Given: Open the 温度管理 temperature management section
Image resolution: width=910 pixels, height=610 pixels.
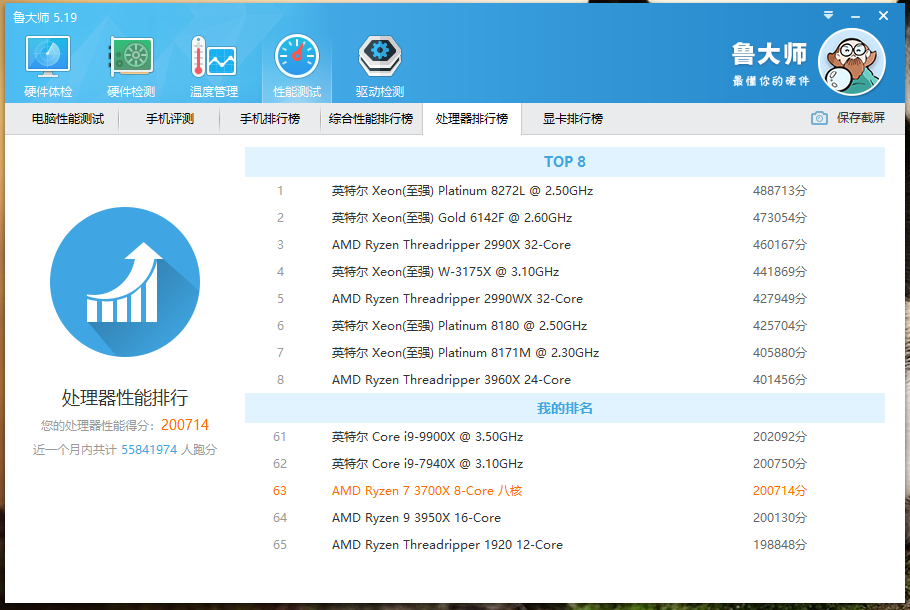Looking at the screenshot, I should 214,67.
